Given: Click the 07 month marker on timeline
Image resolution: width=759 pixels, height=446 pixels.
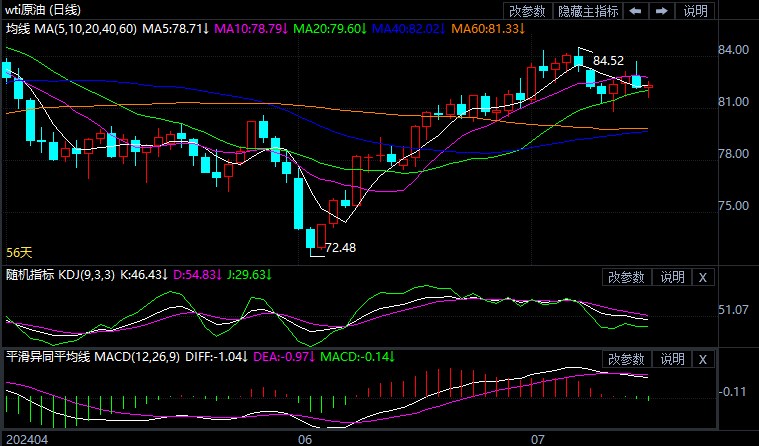Looking at the screenshot, I should pyautogui.click(x=537, y=440).
